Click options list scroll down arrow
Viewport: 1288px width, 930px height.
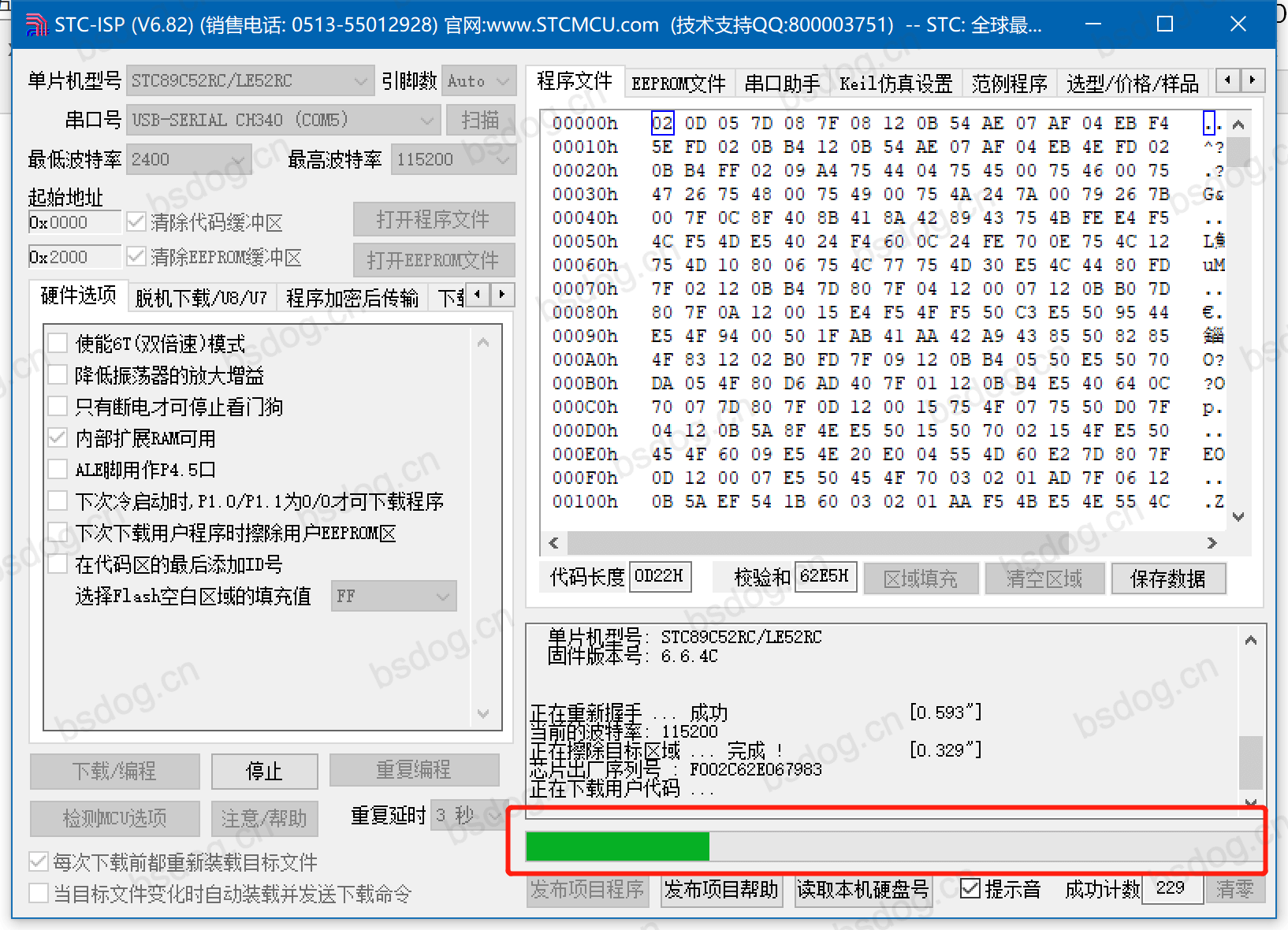click(483, 713)
